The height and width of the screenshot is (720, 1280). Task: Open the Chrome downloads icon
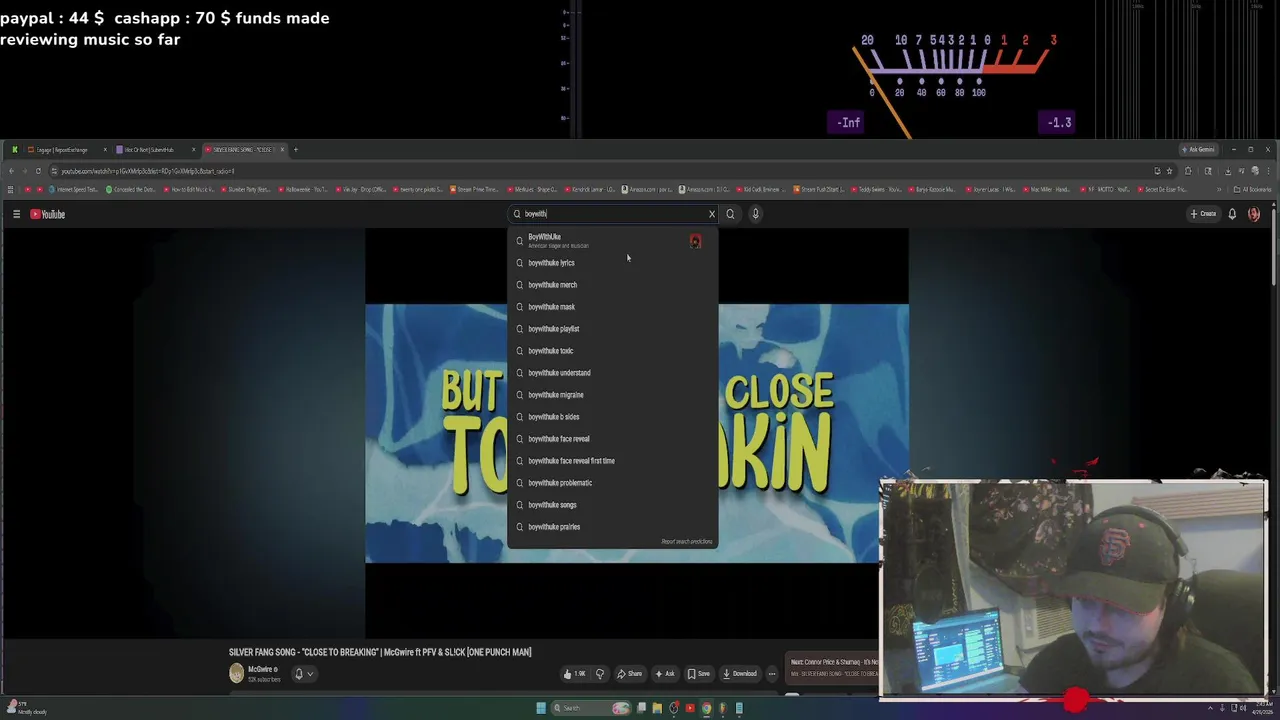coord(1228,171)
